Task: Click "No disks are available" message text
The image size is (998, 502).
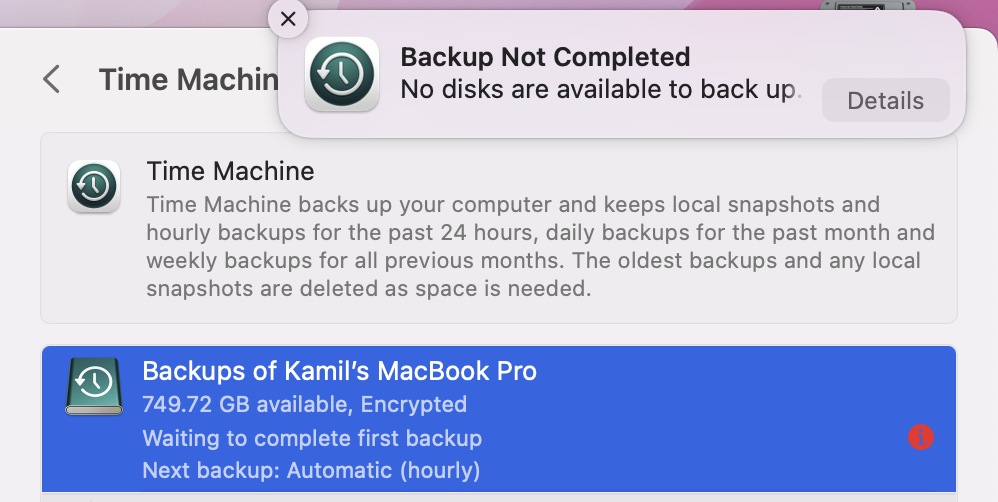Action: pos(600,89)
